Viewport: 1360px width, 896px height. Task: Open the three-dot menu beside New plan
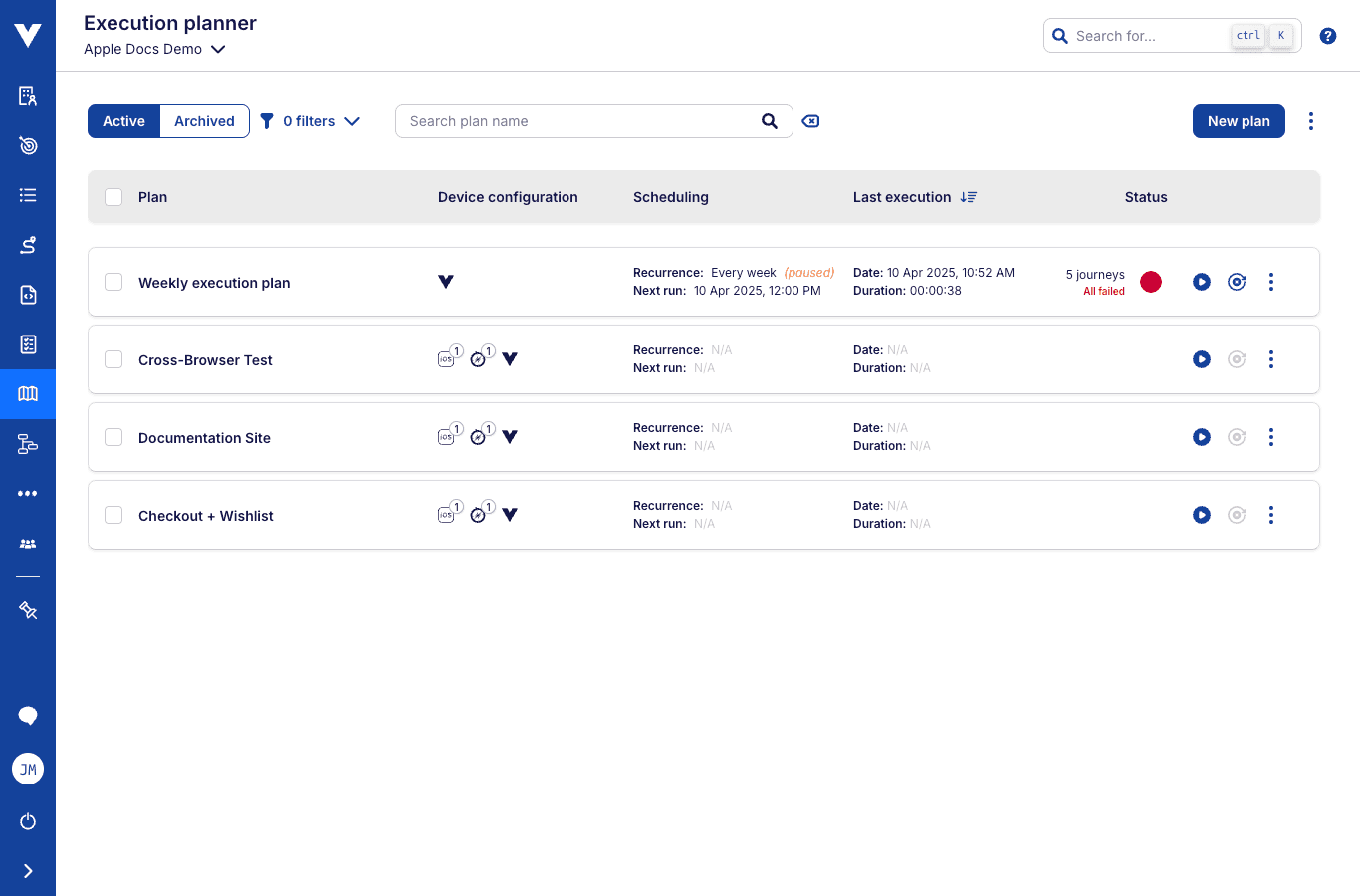coord(1311,120)
